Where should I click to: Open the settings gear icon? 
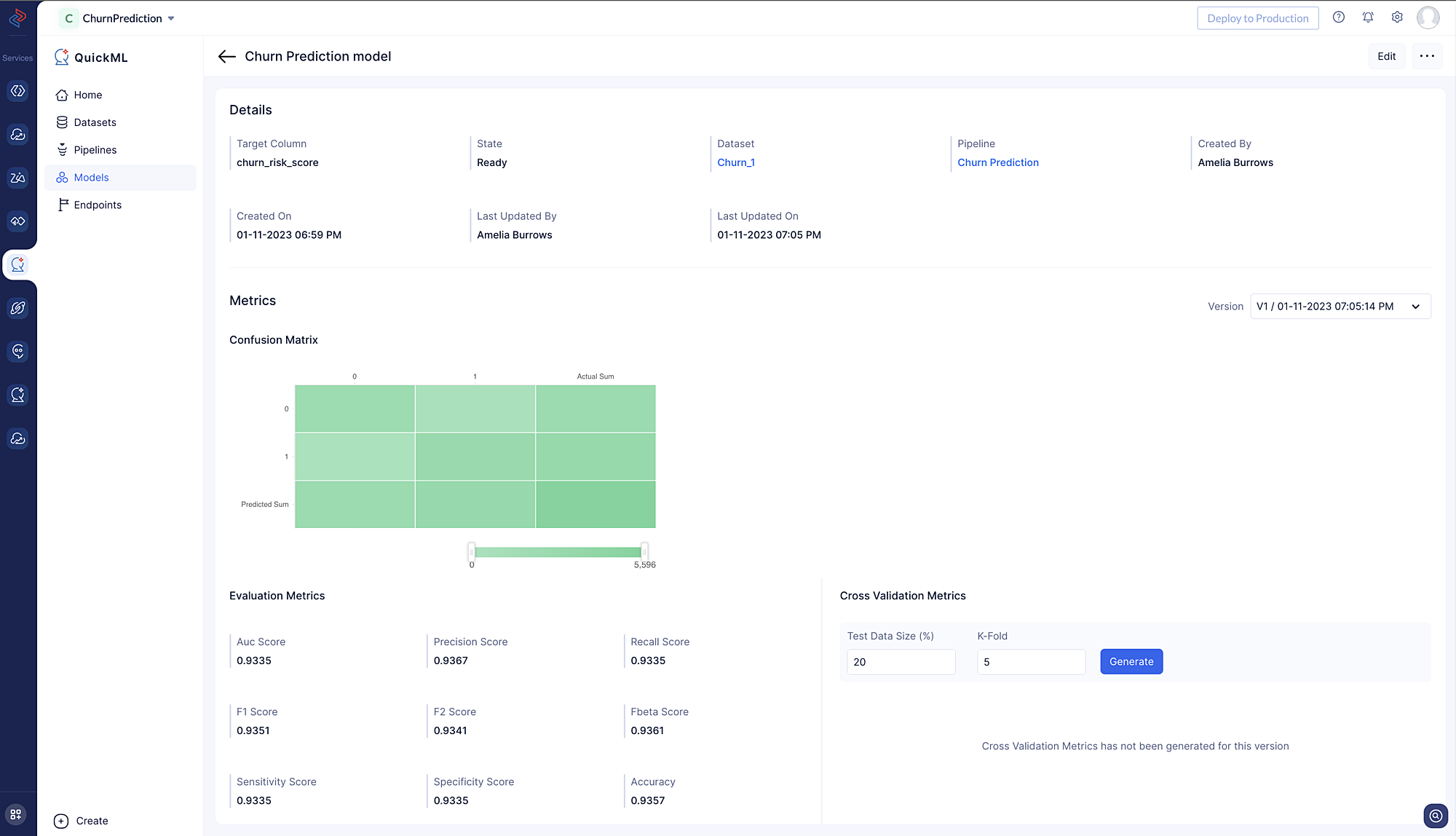pos(1397,18)
